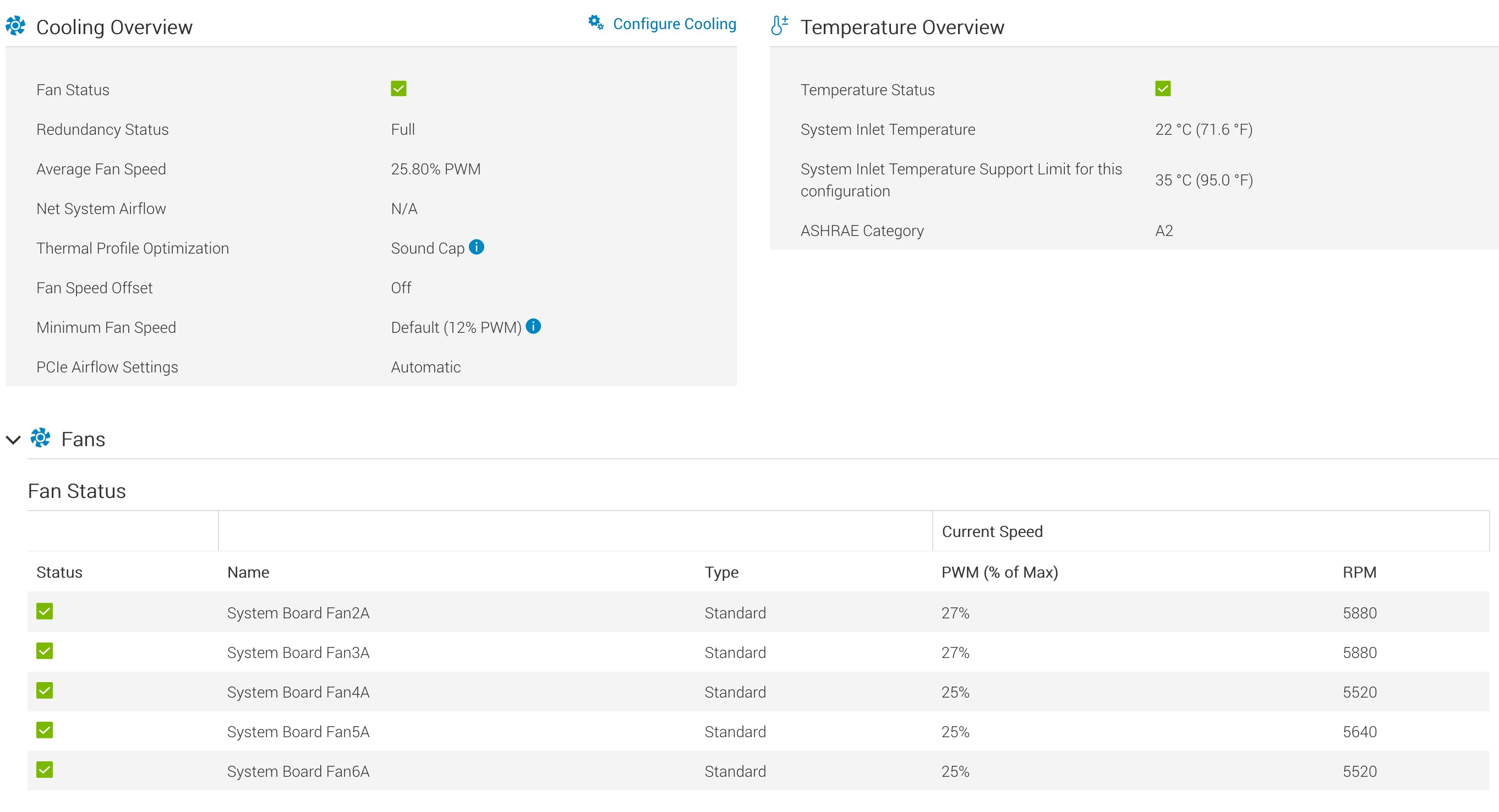Collapse the Fans section chevron
This screenshot has height=812, width=1499.
click(13, 440)
